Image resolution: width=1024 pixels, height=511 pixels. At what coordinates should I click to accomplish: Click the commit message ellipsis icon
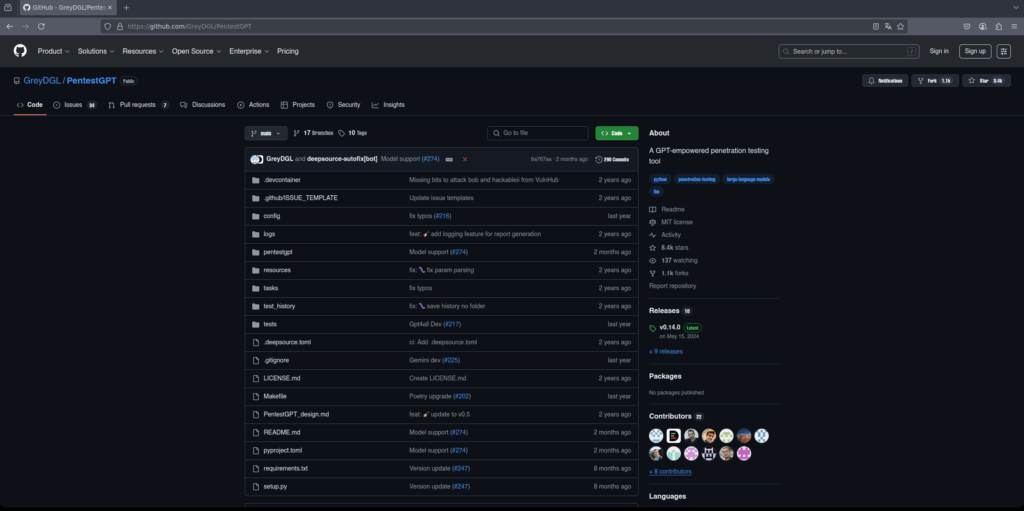pyautogui.click(x=449, y=159)
